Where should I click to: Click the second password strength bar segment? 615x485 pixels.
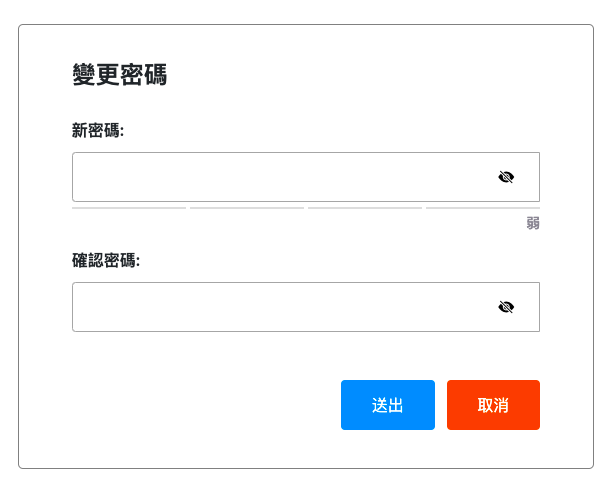(x=247, y=208)
